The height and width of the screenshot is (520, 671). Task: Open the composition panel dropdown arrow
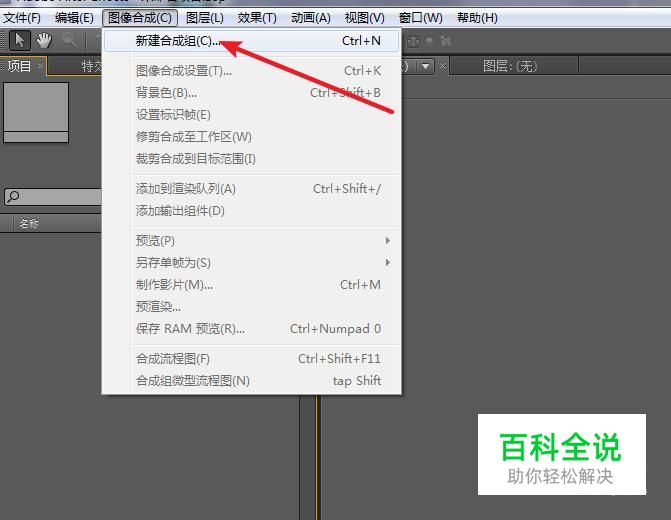pos(425,66)
